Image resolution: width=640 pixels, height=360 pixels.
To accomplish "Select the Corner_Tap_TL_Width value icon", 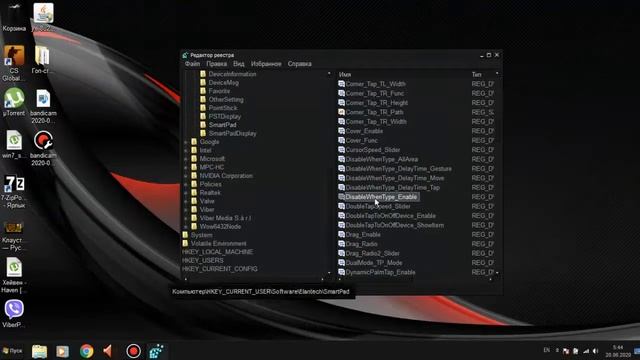I will tap(342, 84).
